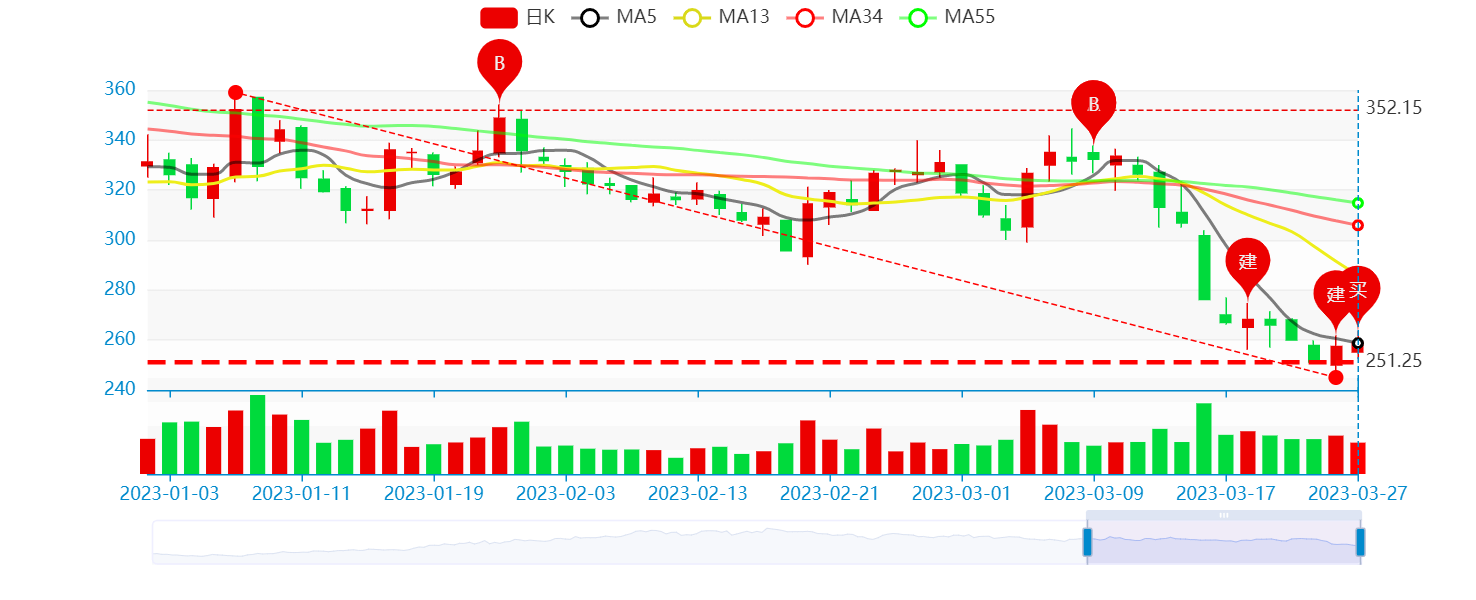This screenshot has width=1476, height=600.
Task: Click the 2023-03-17 date axis label
Action: coord(1226,493)
